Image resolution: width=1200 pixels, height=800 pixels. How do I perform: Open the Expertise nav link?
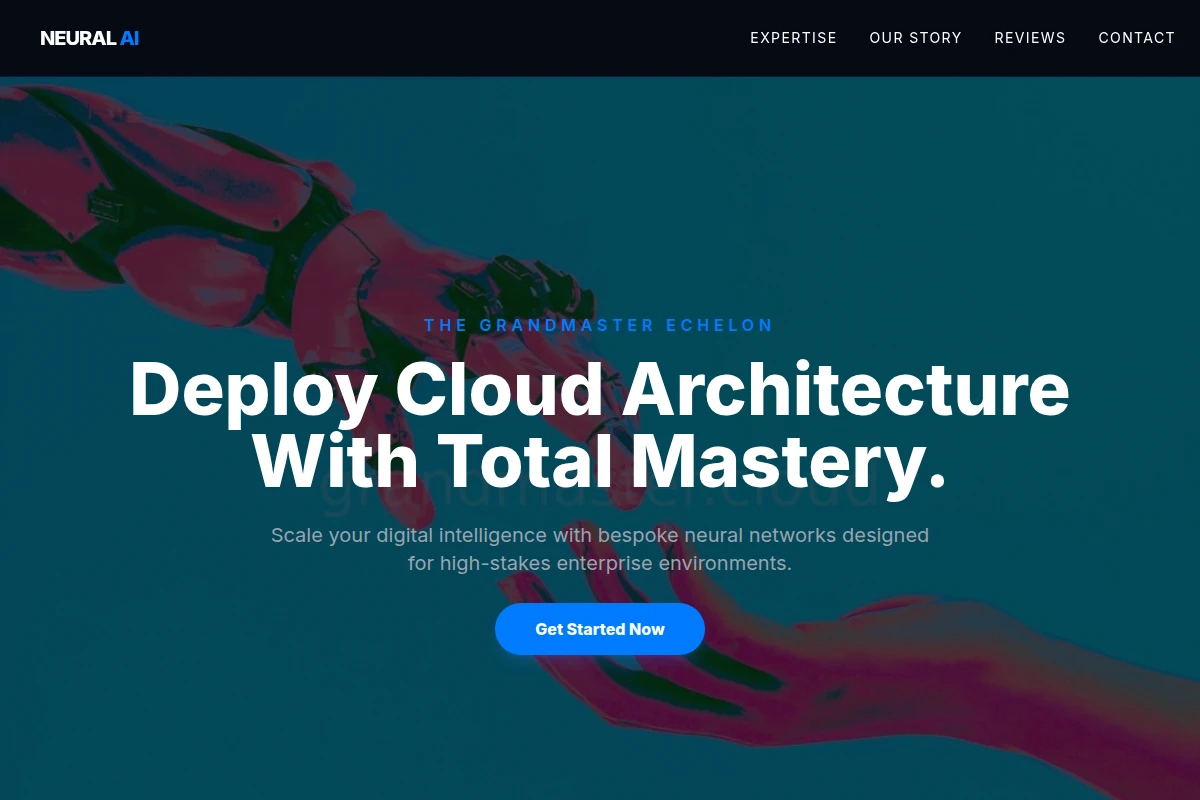pyautogui.click(x=793, y=38)
